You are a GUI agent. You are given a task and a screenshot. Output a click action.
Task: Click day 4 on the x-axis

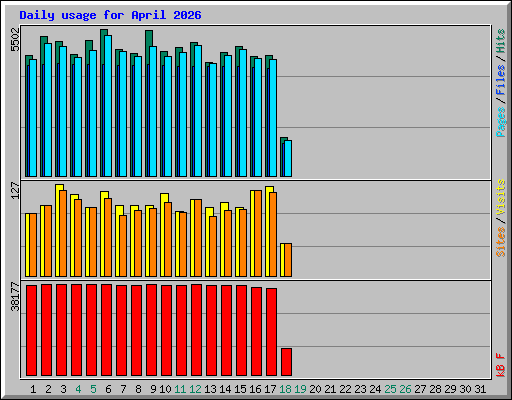tap(78, 389)
